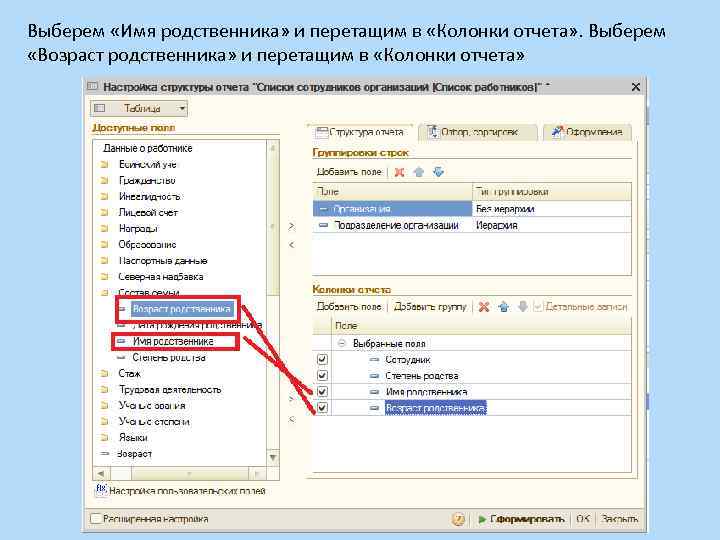
Task: Open Тип группировки cell showing Без иерархии
Action: point(551,209)
